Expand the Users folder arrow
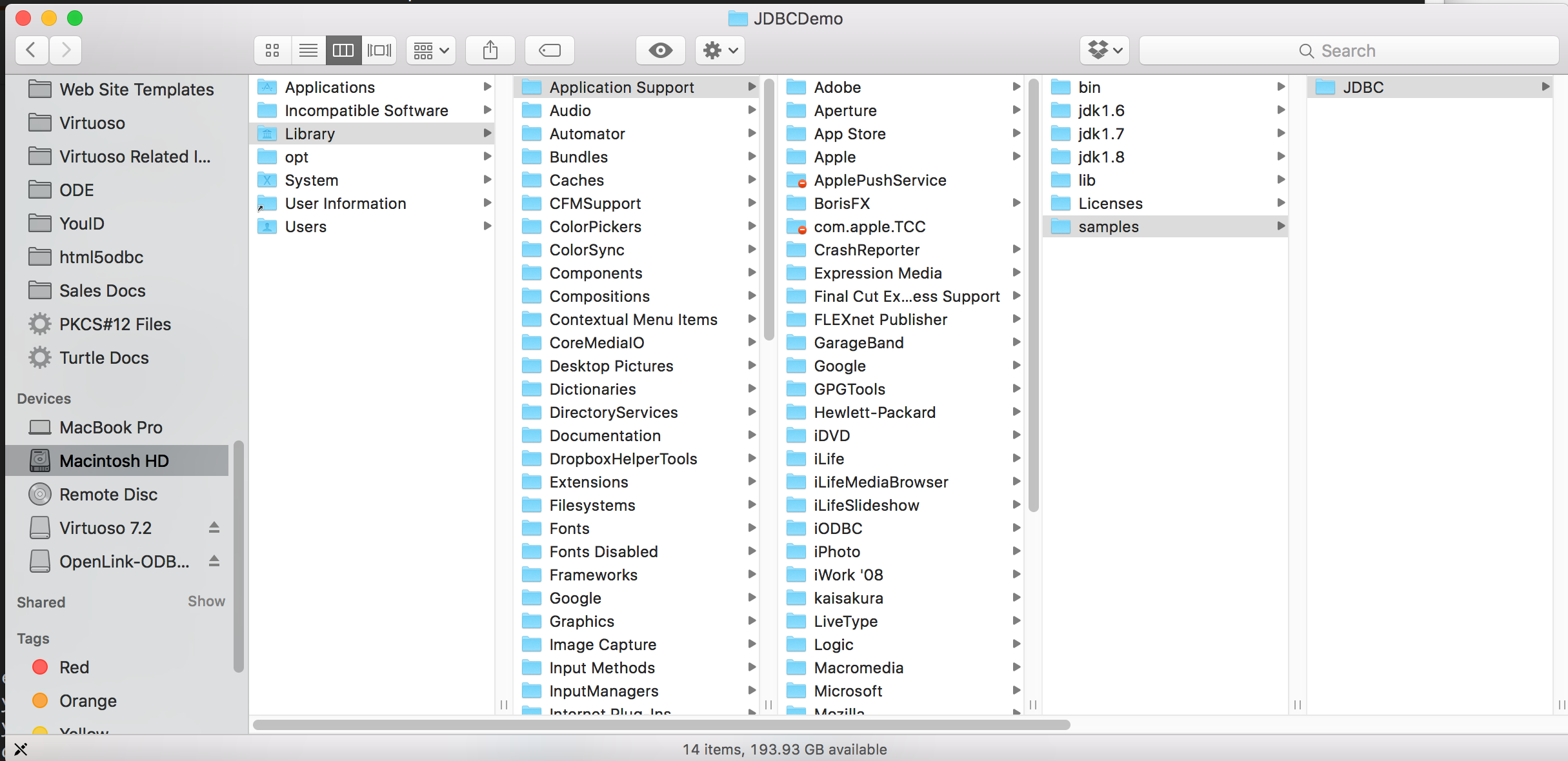The width and height of the screenshot is (1568, 761). [488, 226]
